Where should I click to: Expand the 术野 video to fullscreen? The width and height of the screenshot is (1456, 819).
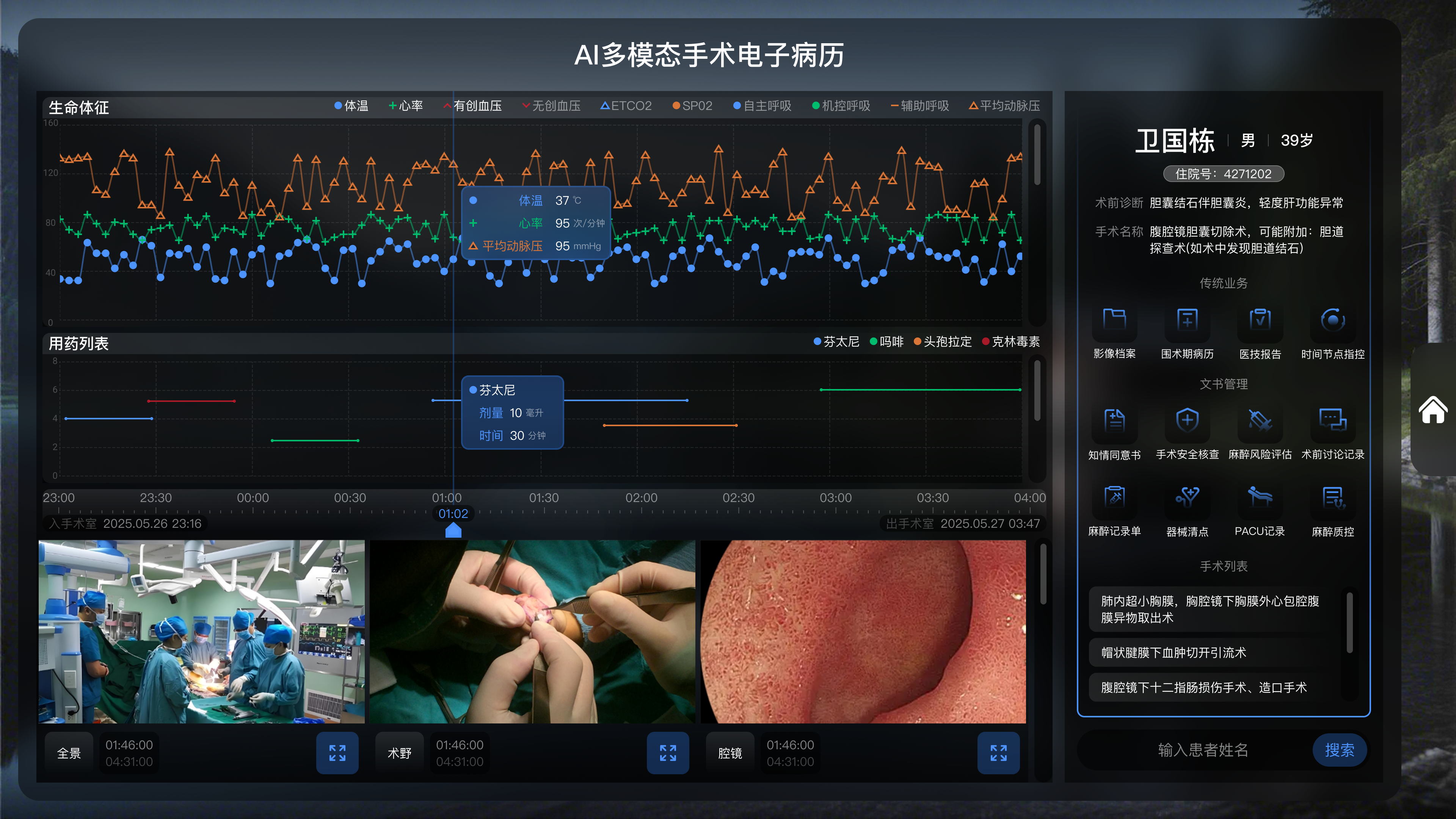click(667, 753)
